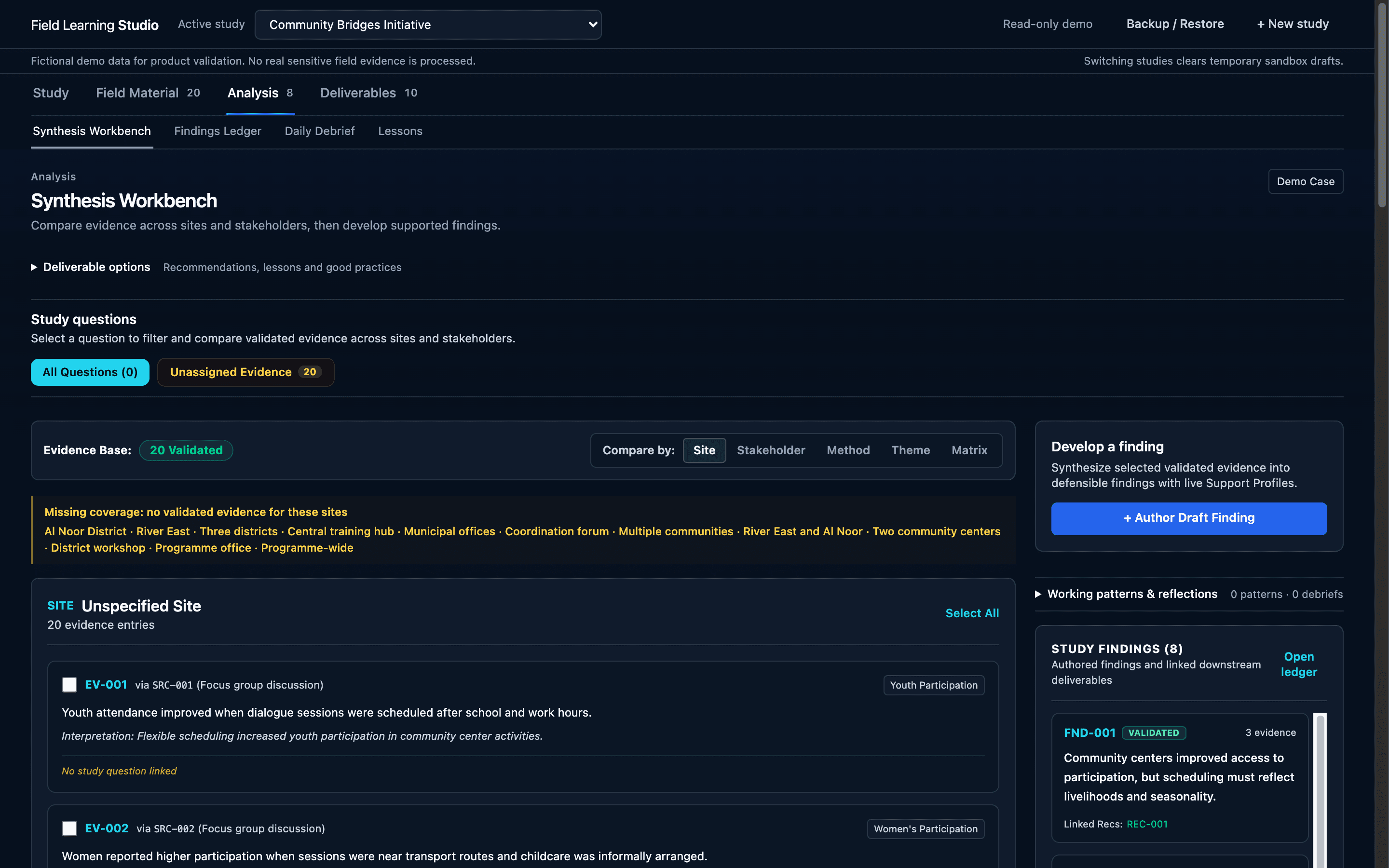Filter by All Questions (0)
This screenshot has height=868, width=1389.
click(x=90, y=372)
